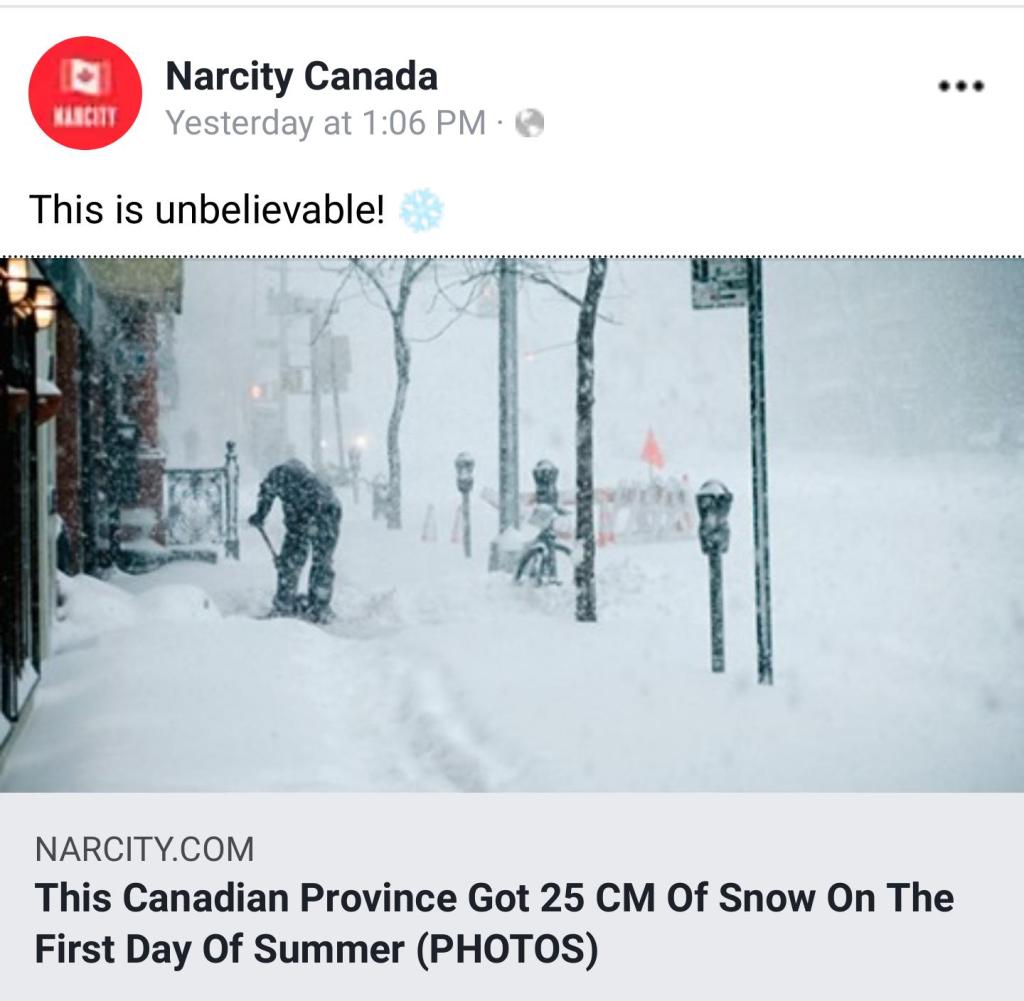Click the Canadian flag in Narcity logo
The width and height of the screenshot is (1024, 1001).
click(x=85, y=76)
